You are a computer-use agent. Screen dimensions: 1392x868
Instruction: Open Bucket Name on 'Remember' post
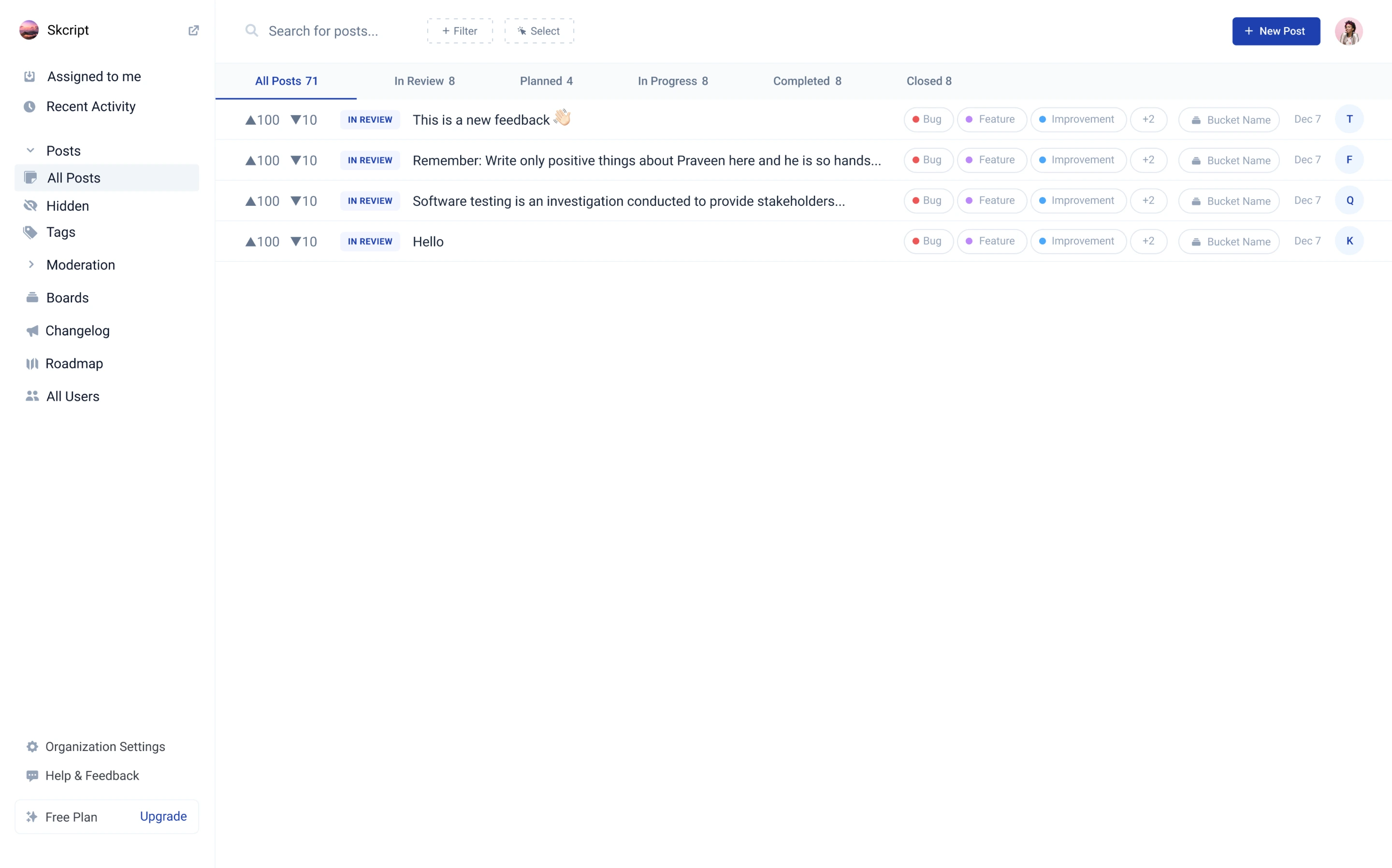(x=1229, y=160)
